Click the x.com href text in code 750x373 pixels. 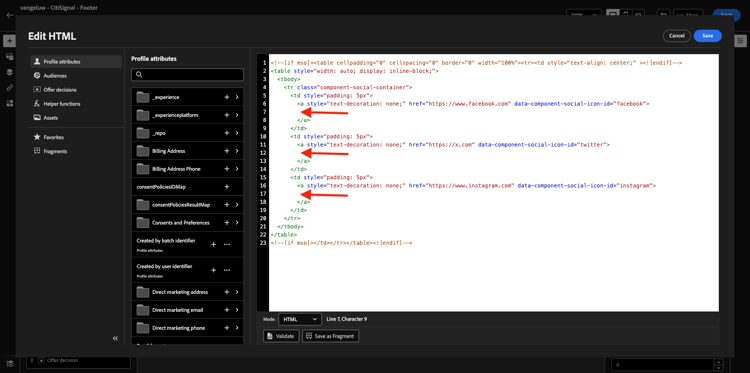450,144
